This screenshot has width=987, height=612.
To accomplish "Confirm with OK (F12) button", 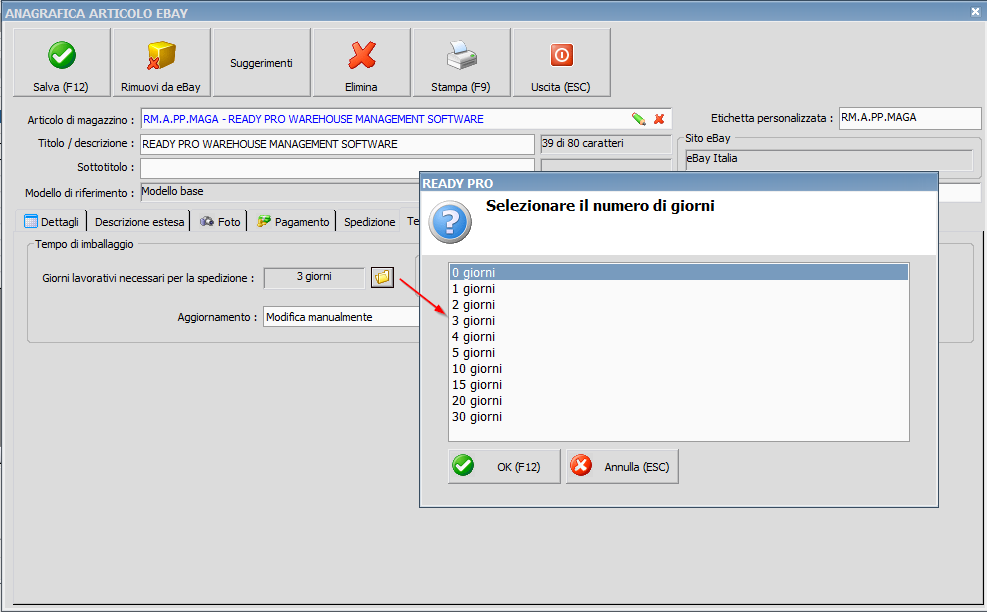I will click(504, 467).
